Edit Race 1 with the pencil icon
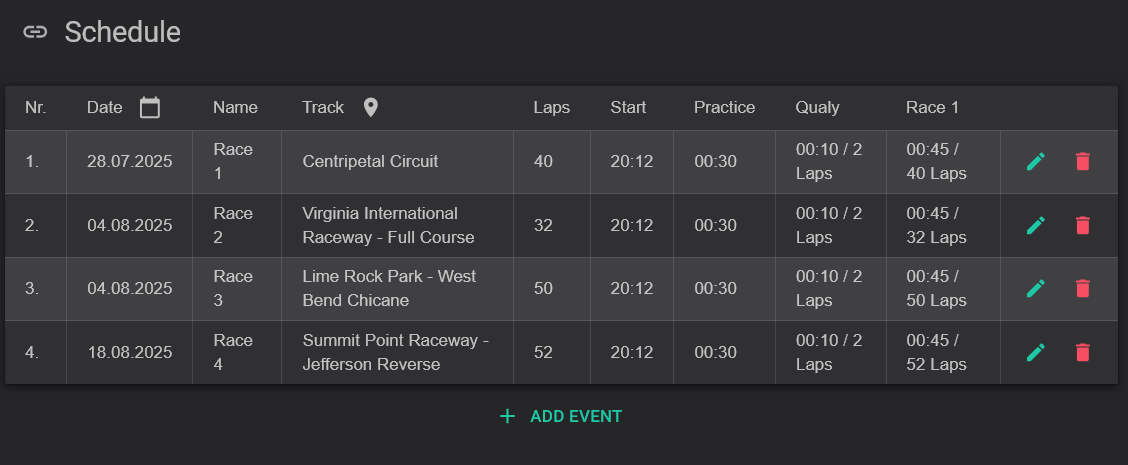 pyautogui.click(x=1035, y=161)
